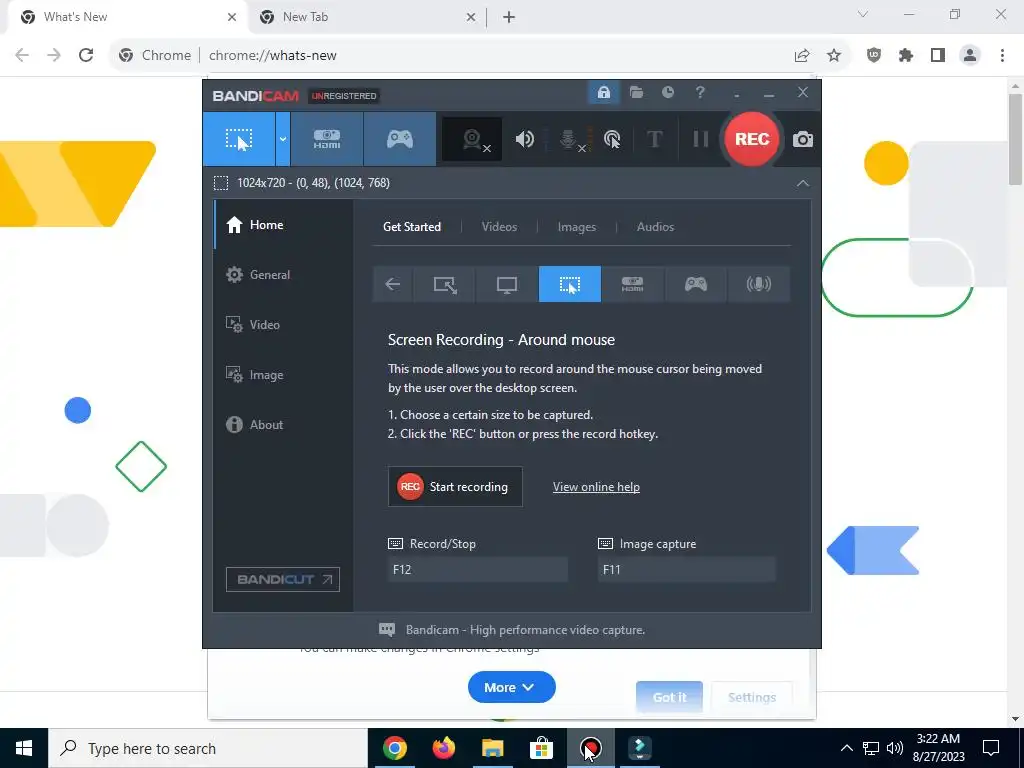The width and height of the screenshot is (1024, 768).
Task: Bookmark this page with star icon
Action: click(834, 56)
